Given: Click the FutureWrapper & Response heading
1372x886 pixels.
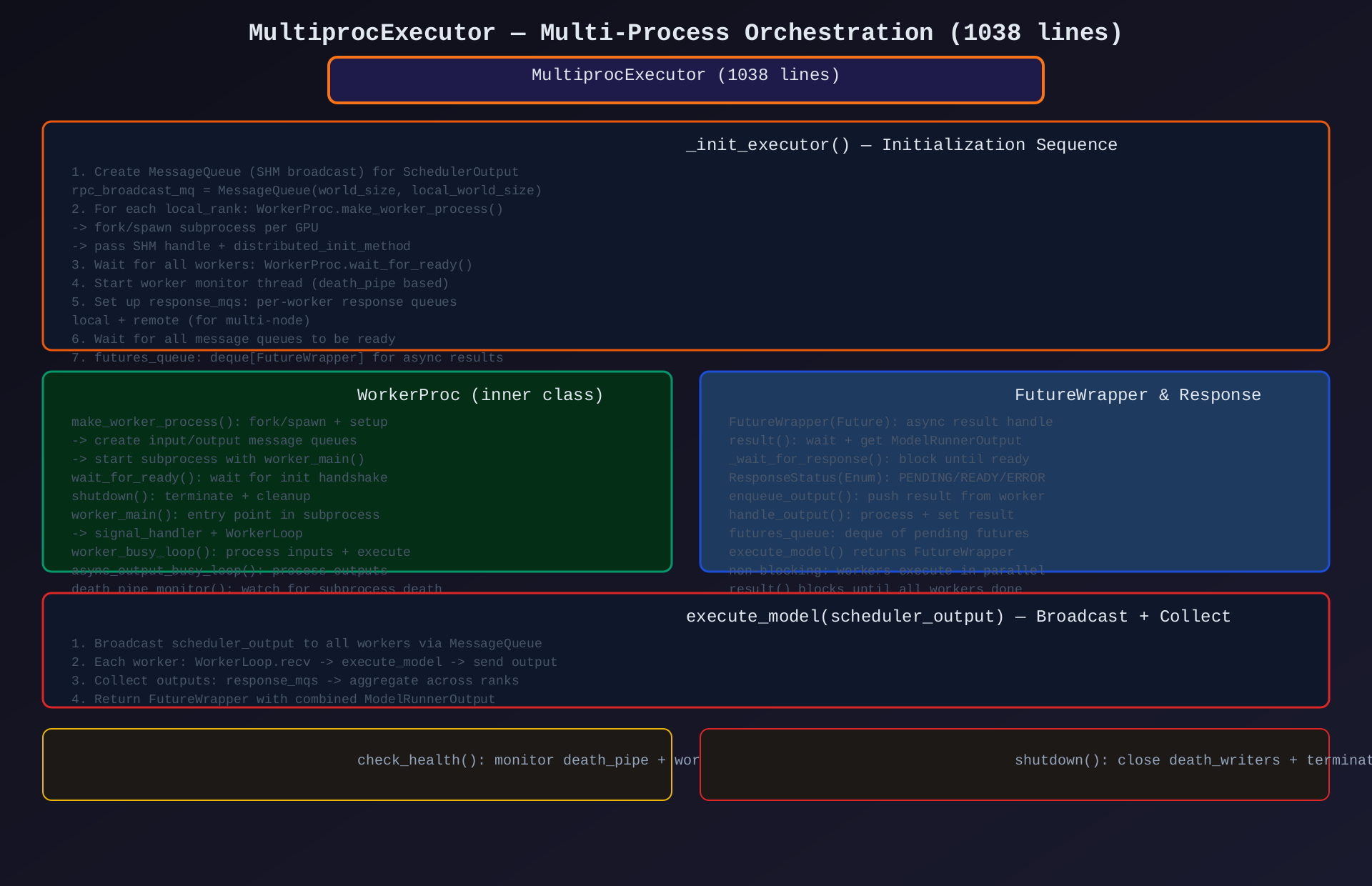Looking at the screenshot, I should [x=1137, y=395].
